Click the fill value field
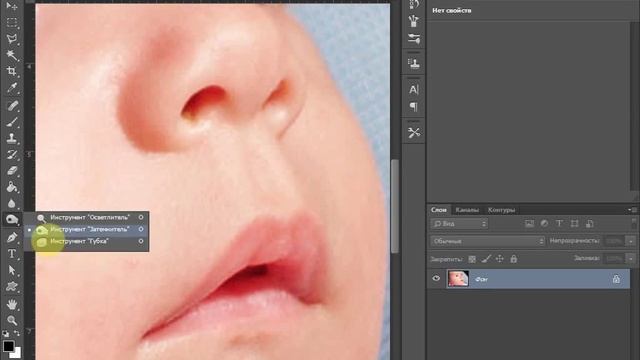Image resolution: width=640 pixels, height=360 pixels. [x=614, y=259]
